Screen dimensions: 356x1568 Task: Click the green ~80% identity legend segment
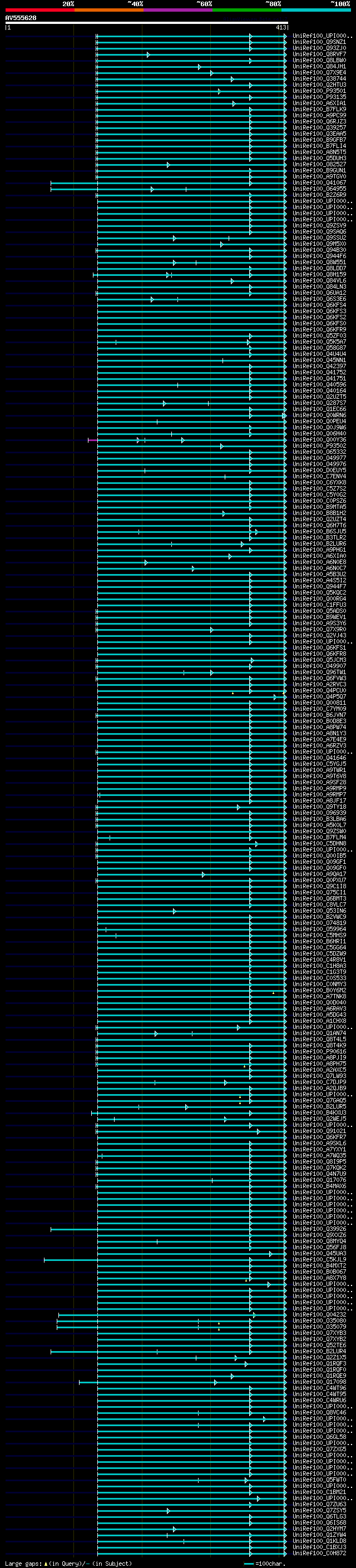point(247,10)
